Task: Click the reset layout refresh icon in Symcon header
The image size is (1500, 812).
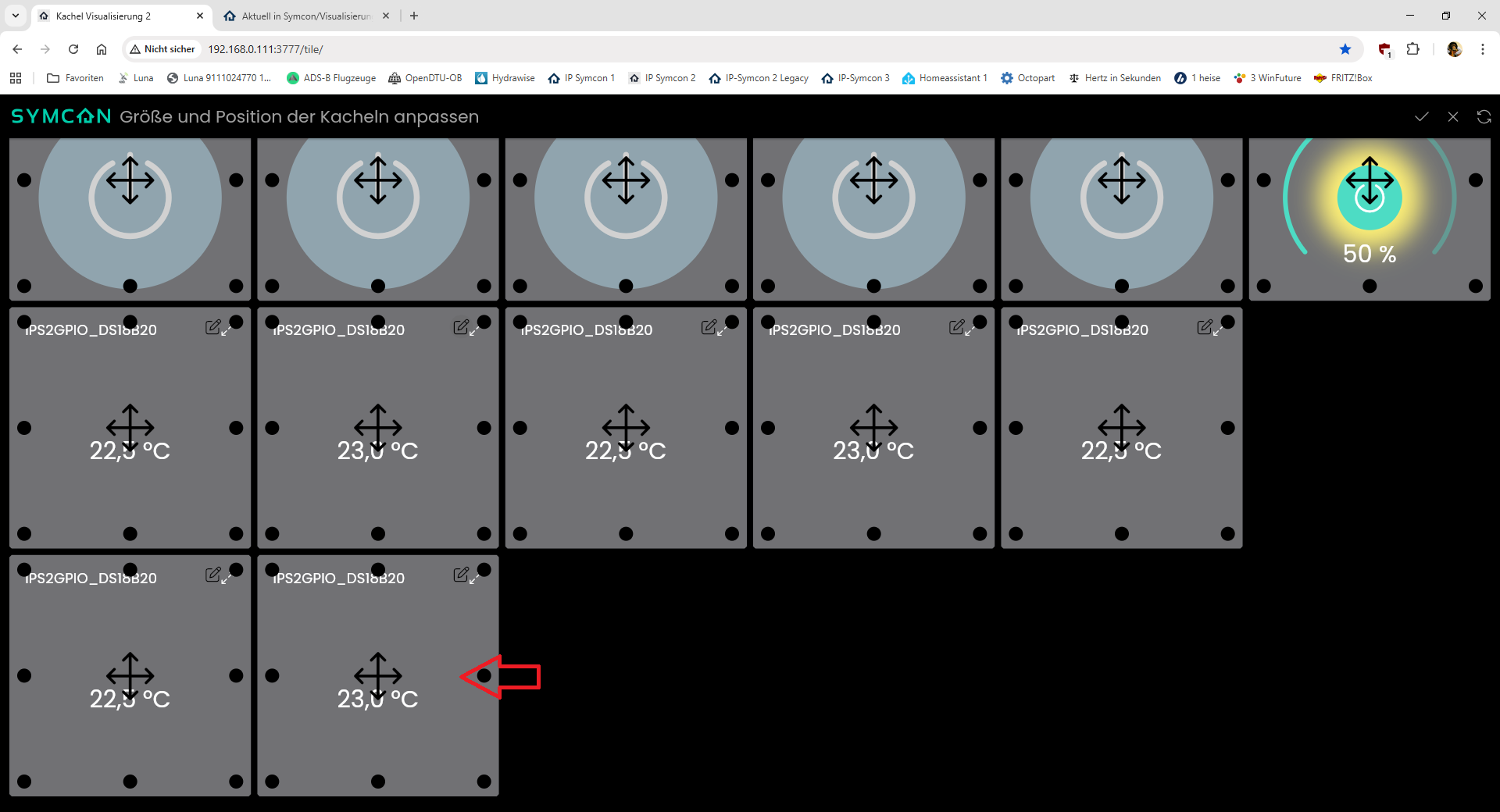Action: 1484,116
